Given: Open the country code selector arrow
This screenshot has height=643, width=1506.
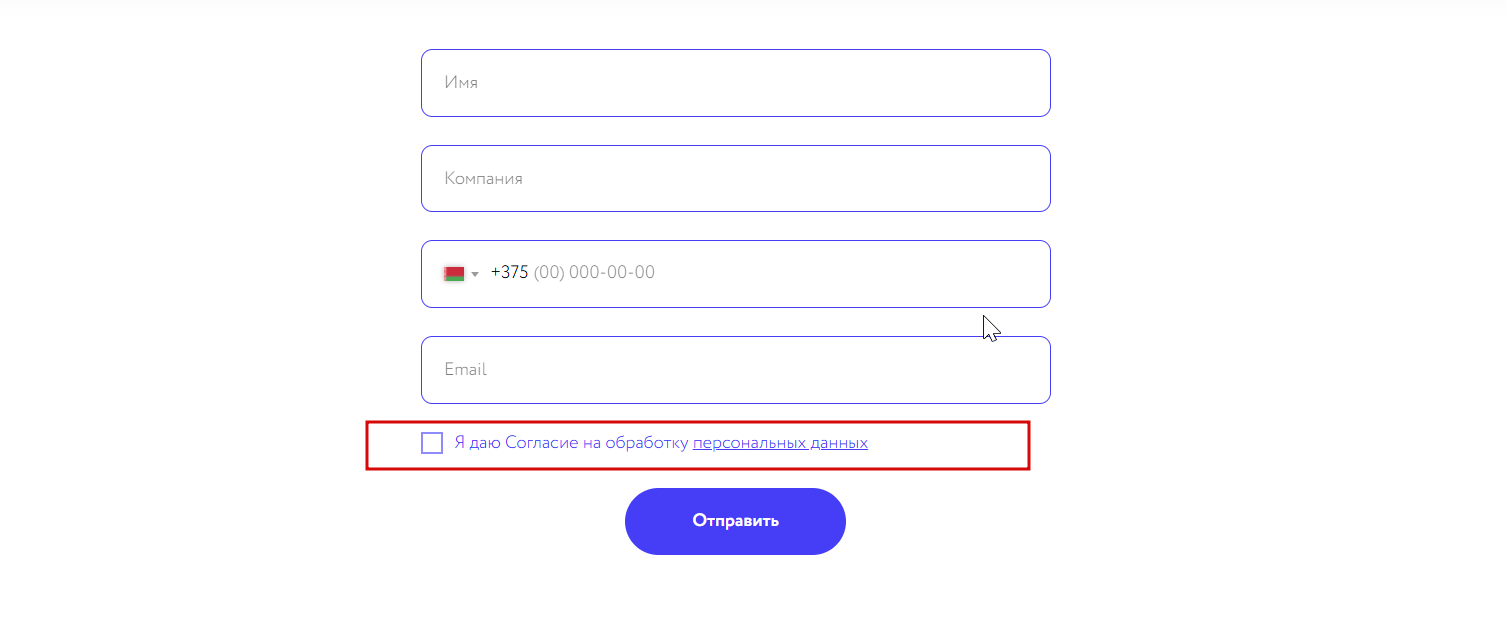Looking at the screenshot, I should tap(476, 274).
